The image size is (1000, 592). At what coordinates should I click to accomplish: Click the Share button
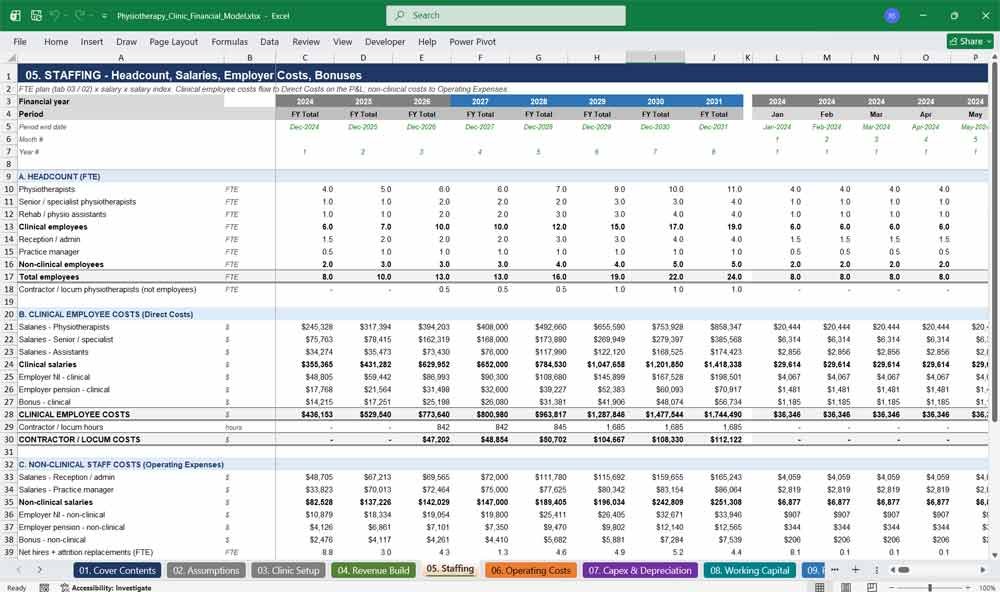(970, 41)
